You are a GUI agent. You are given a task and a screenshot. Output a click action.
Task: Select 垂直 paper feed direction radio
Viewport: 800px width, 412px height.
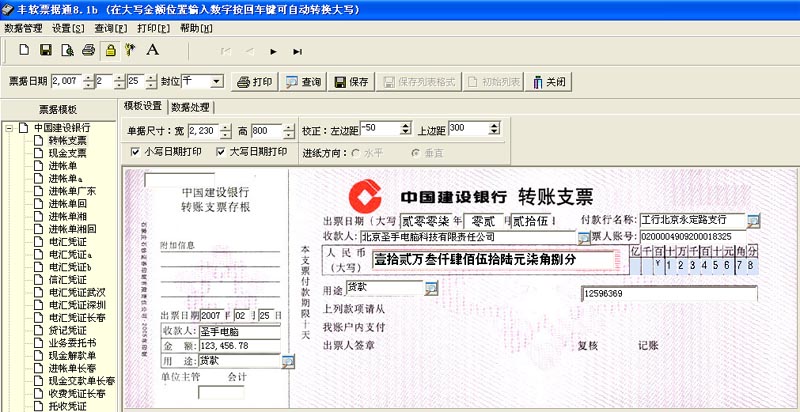pyautogui.click(x=416, y=152)
